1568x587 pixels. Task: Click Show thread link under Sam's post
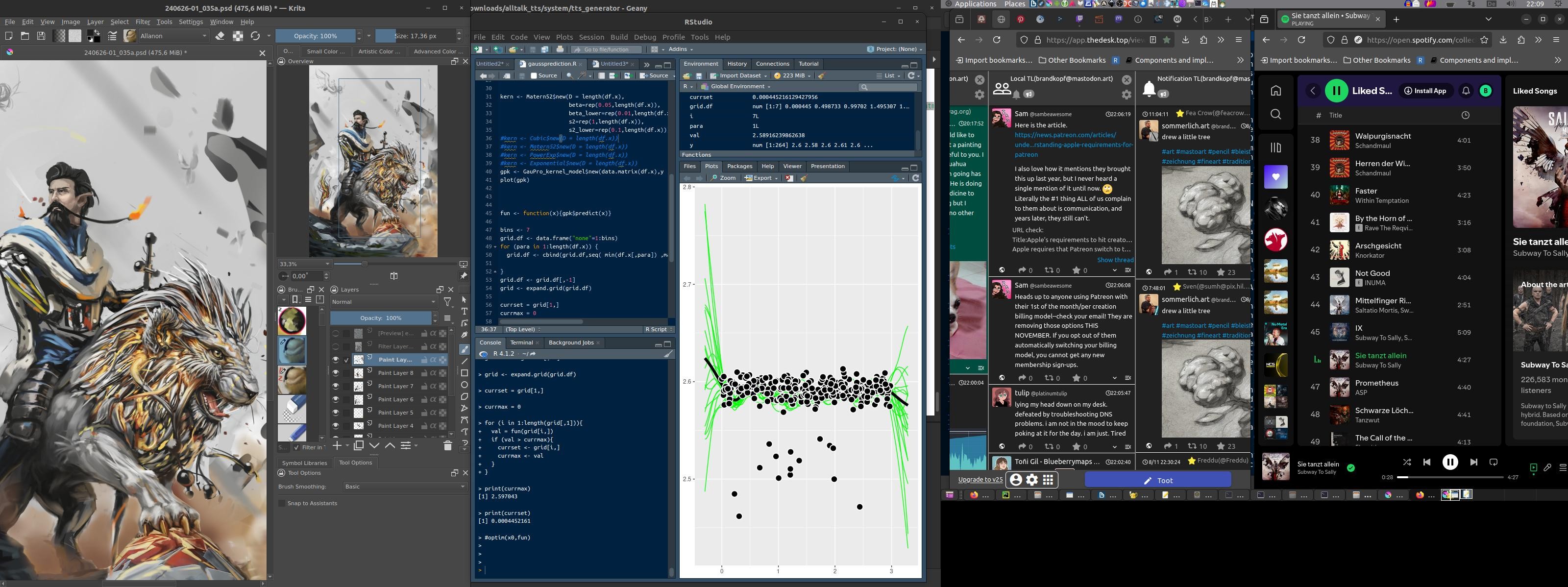(x=1115, y=260)
